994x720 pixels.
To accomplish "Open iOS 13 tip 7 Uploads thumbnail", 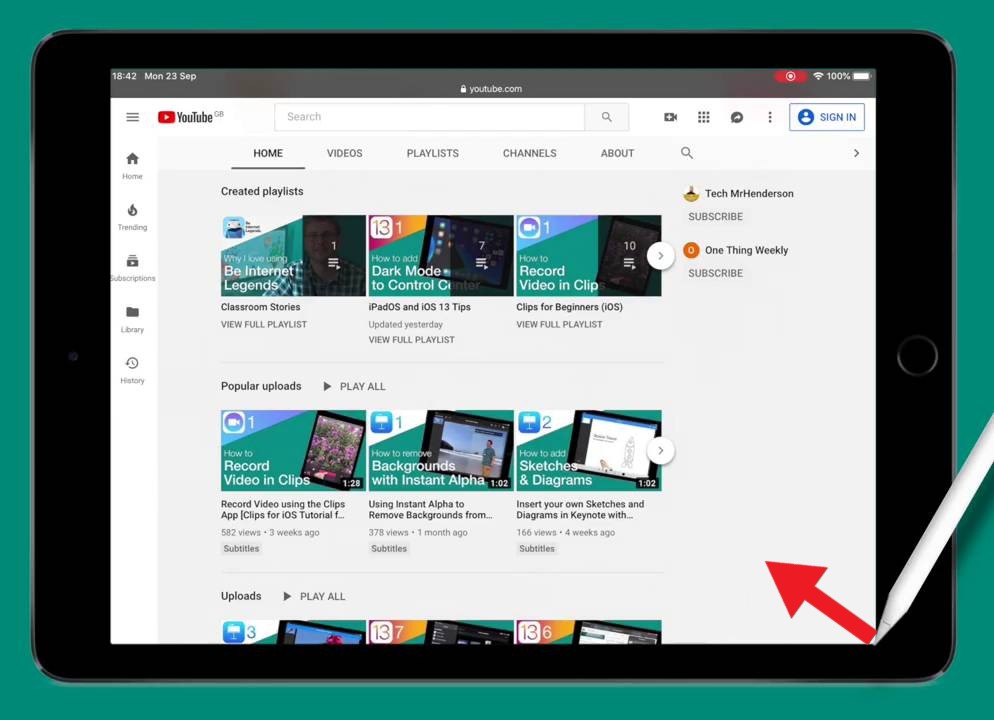I will [441, 632].
